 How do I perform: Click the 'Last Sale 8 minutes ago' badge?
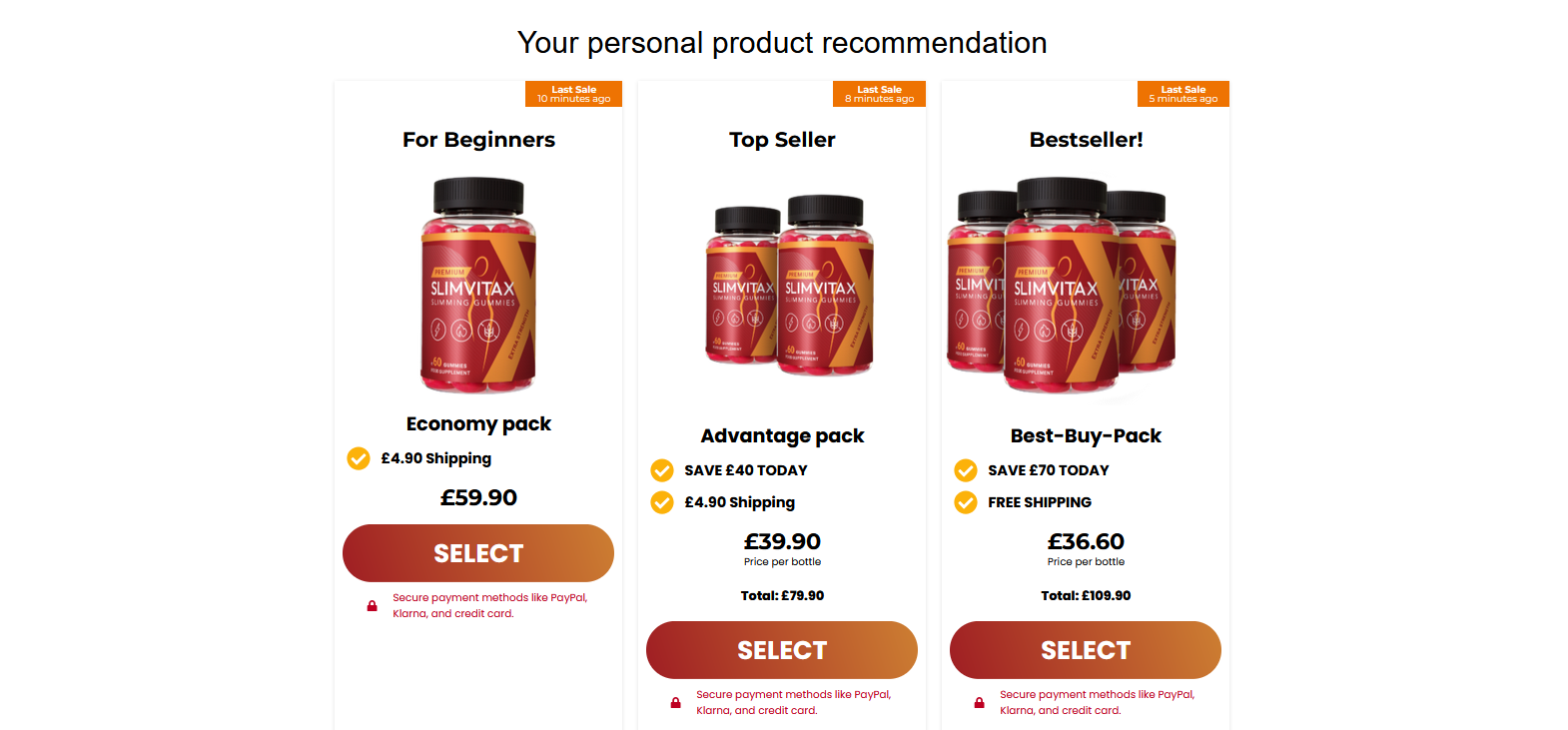click(879, 94)
